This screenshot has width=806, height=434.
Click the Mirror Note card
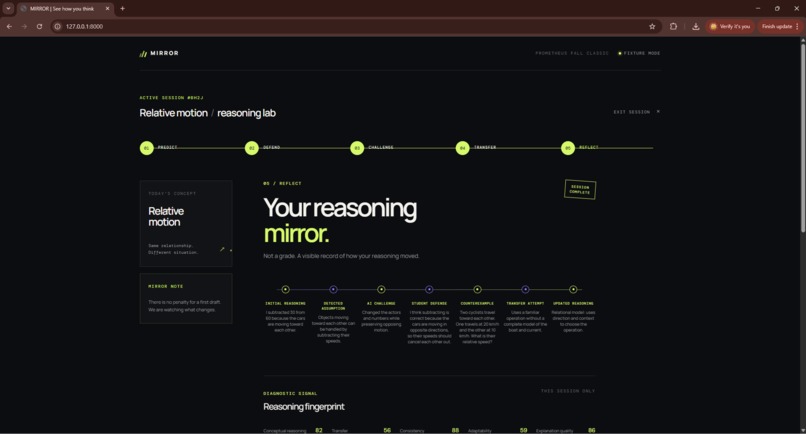coord(186,298)
